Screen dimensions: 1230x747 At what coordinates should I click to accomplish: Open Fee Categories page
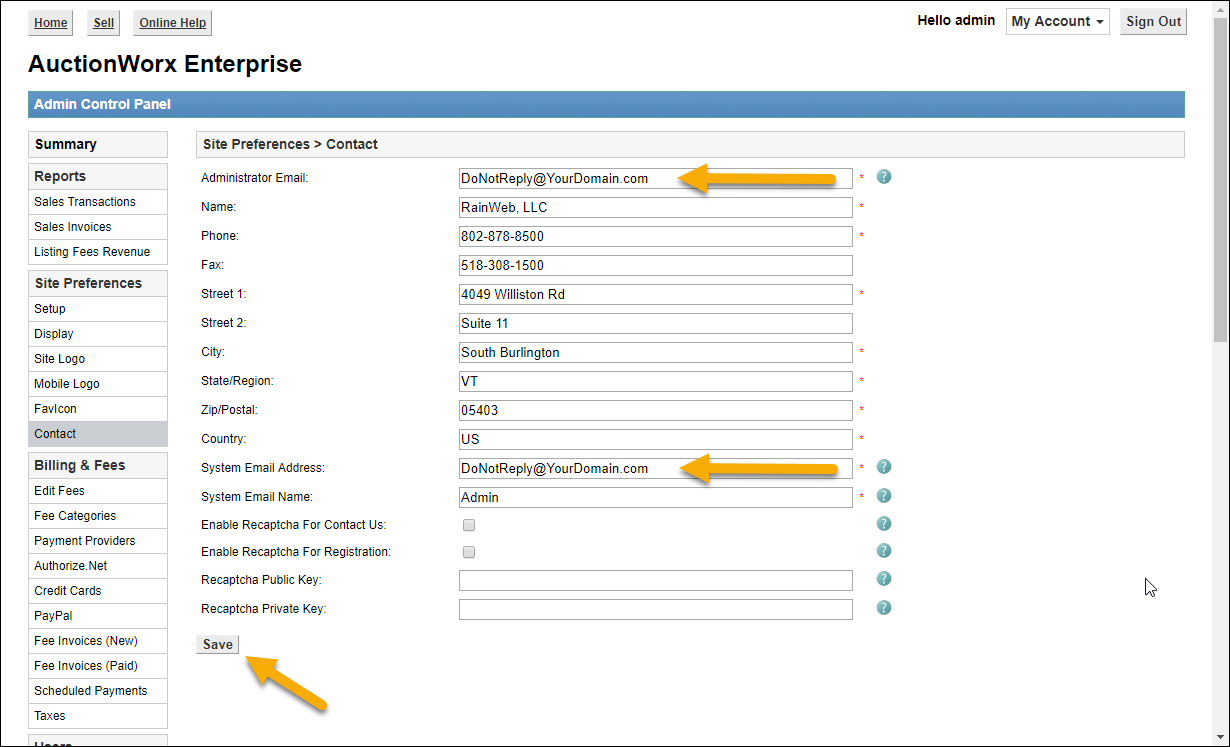coord(98,516)
